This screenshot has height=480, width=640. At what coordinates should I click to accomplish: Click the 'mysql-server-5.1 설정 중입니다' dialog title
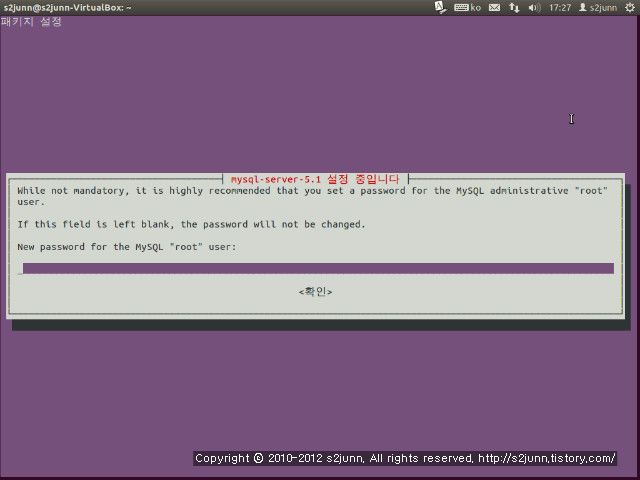click(x=315, y=179)
